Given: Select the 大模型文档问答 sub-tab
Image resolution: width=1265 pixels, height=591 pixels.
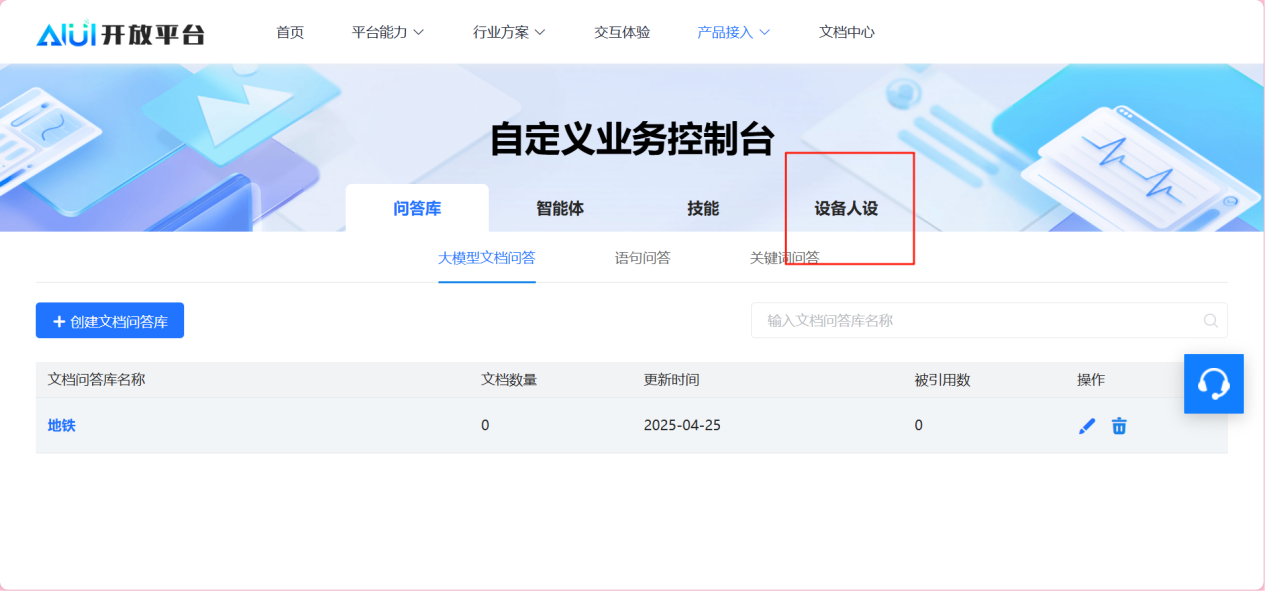Looking at the screenshot, I should 487,258.
